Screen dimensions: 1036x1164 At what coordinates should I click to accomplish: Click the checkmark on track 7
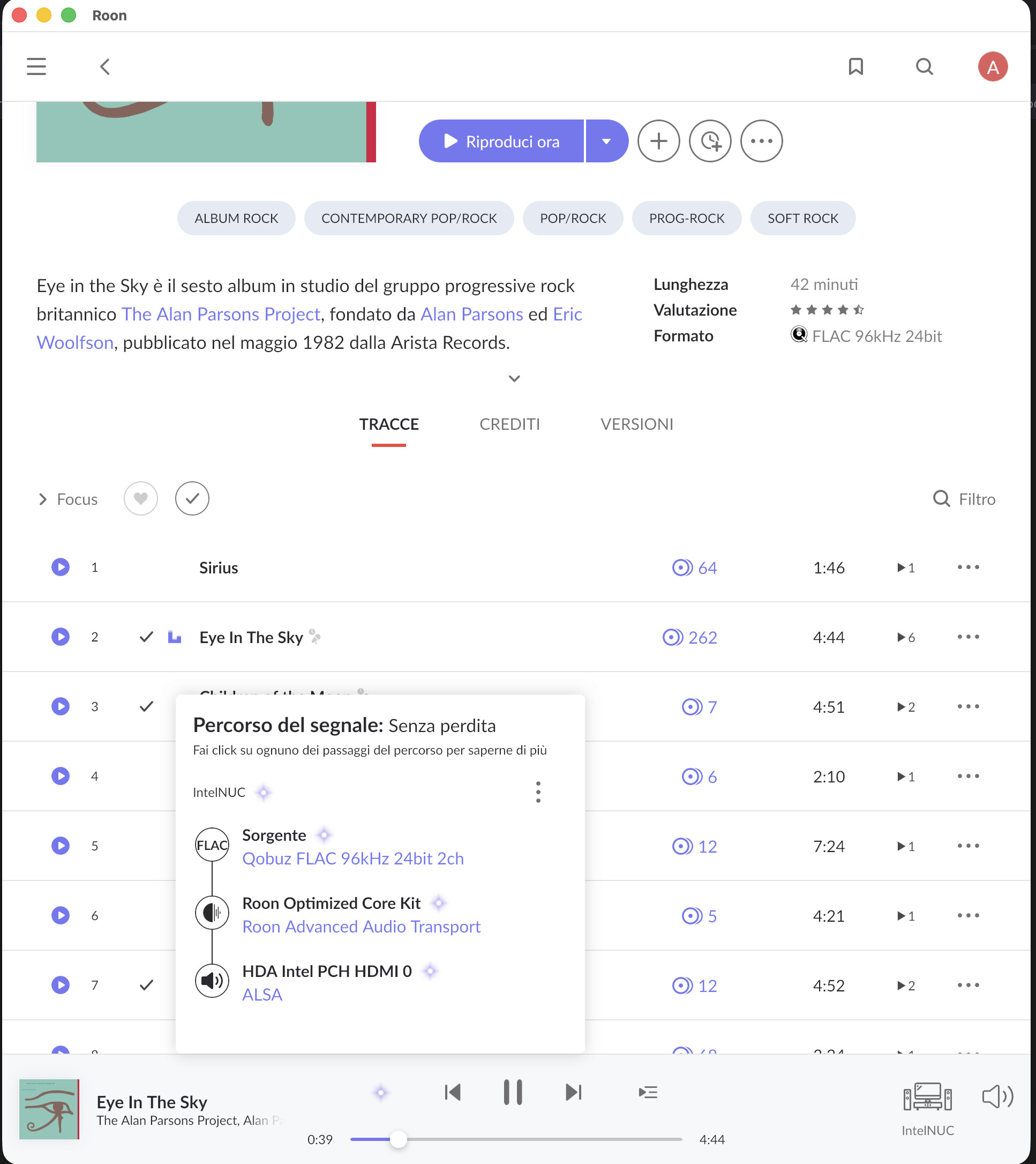[146, 984]
